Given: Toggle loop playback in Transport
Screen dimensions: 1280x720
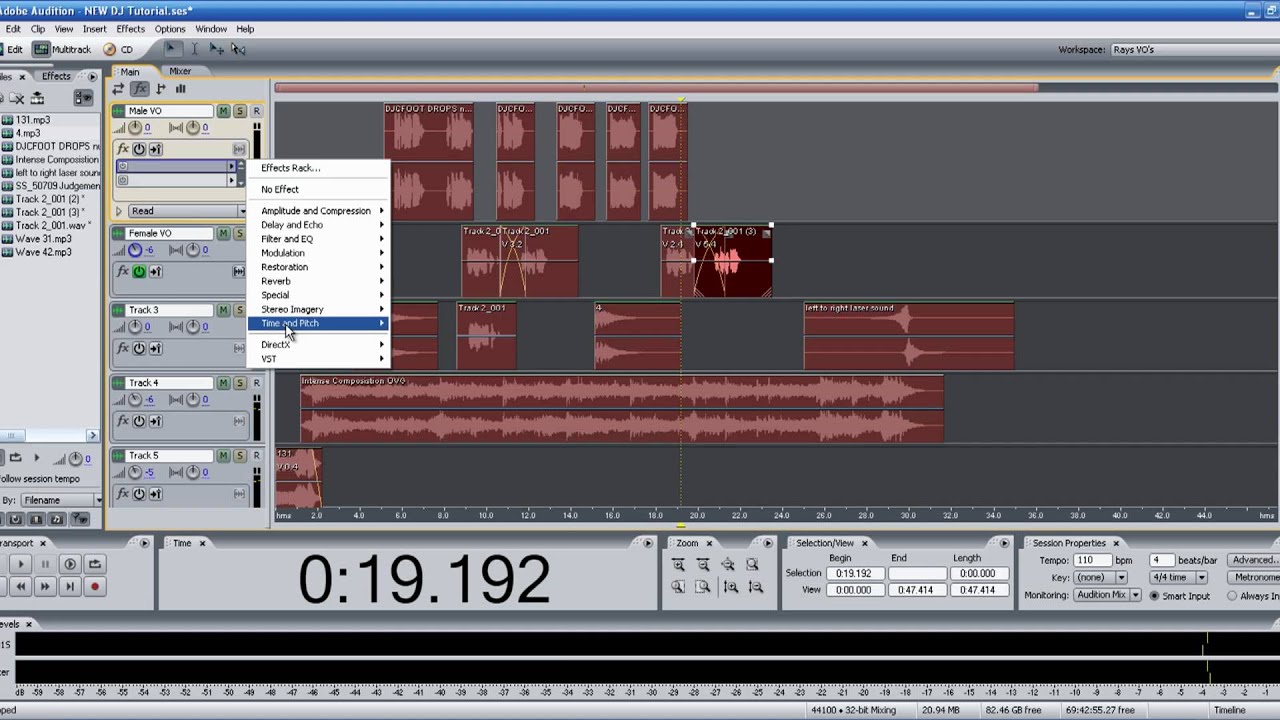Looking at the screenshot, I should click(94, 564).
